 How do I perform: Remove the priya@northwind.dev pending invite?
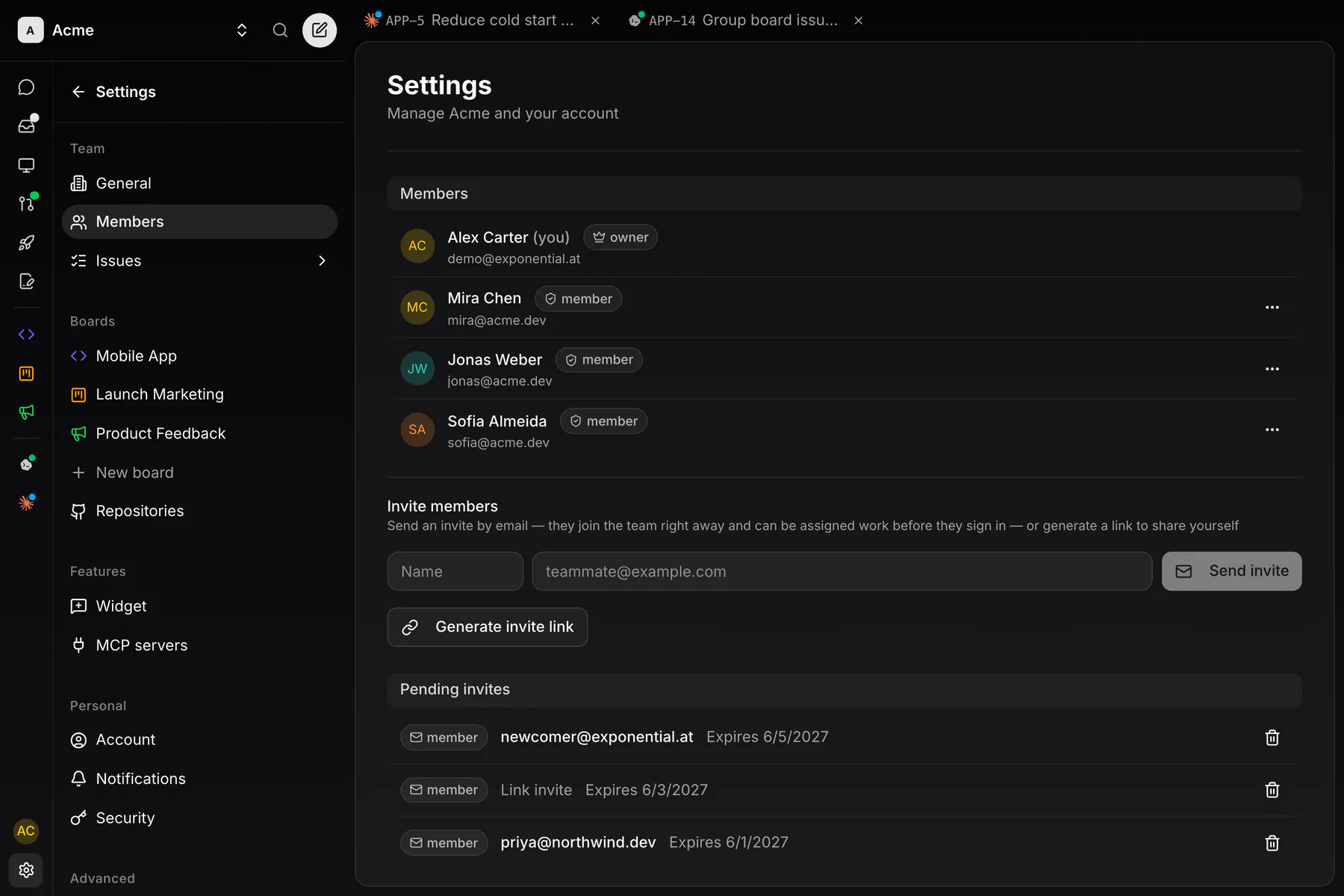1272,843
